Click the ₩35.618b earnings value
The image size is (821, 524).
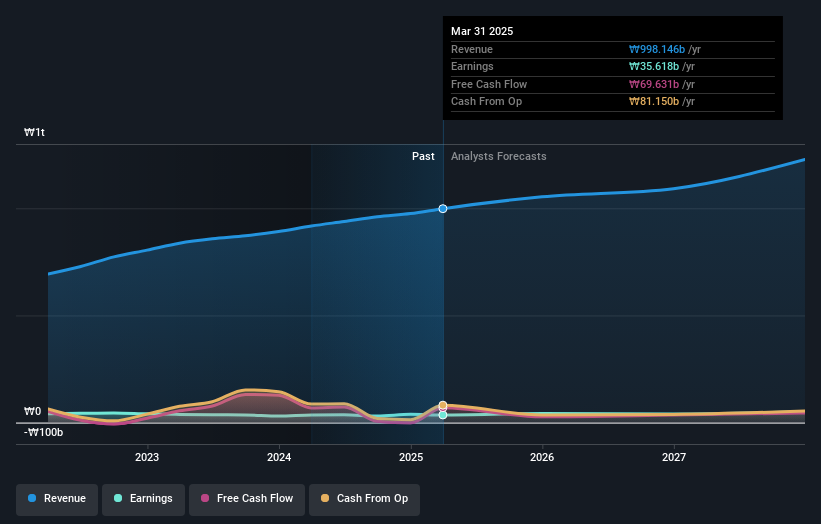point(654,66)
